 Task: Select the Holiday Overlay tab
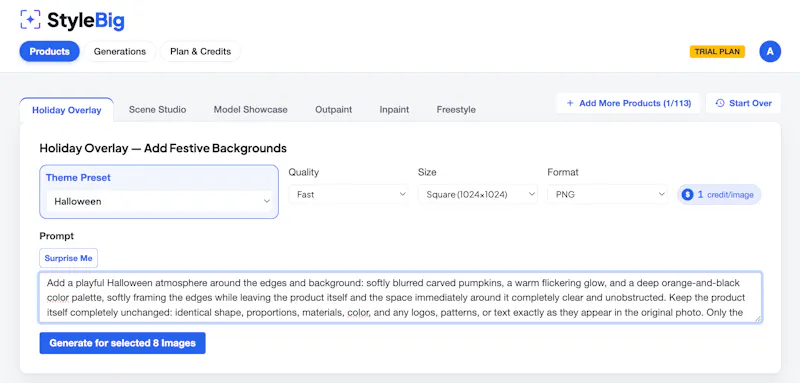point(66,110)
